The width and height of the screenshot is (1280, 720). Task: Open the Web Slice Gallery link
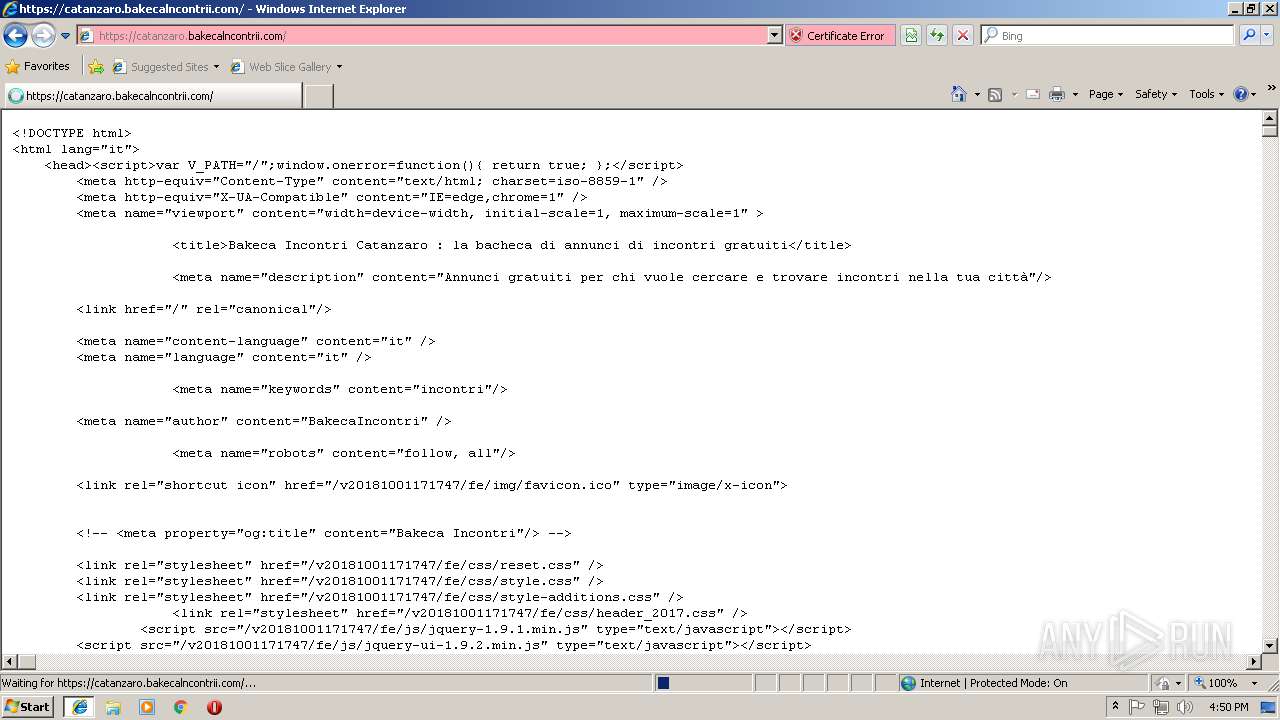click(x=286, y=67)
